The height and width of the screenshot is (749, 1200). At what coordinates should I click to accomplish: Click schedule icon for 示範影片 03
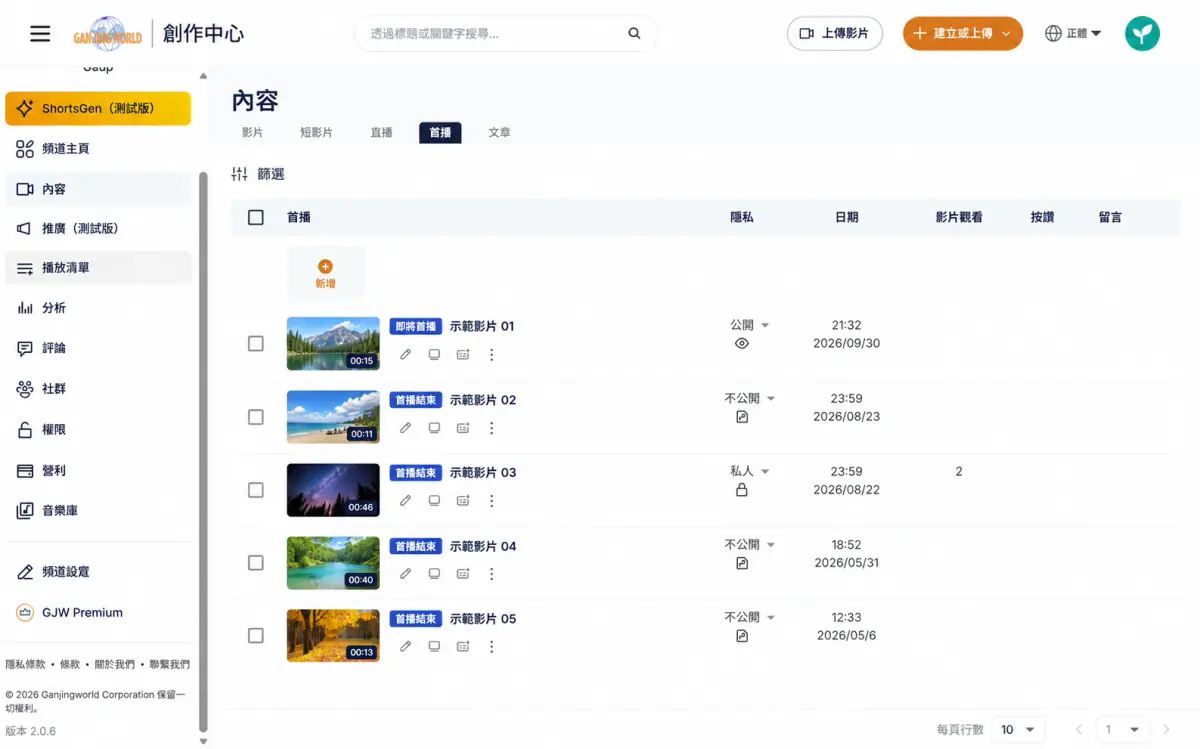463,500
